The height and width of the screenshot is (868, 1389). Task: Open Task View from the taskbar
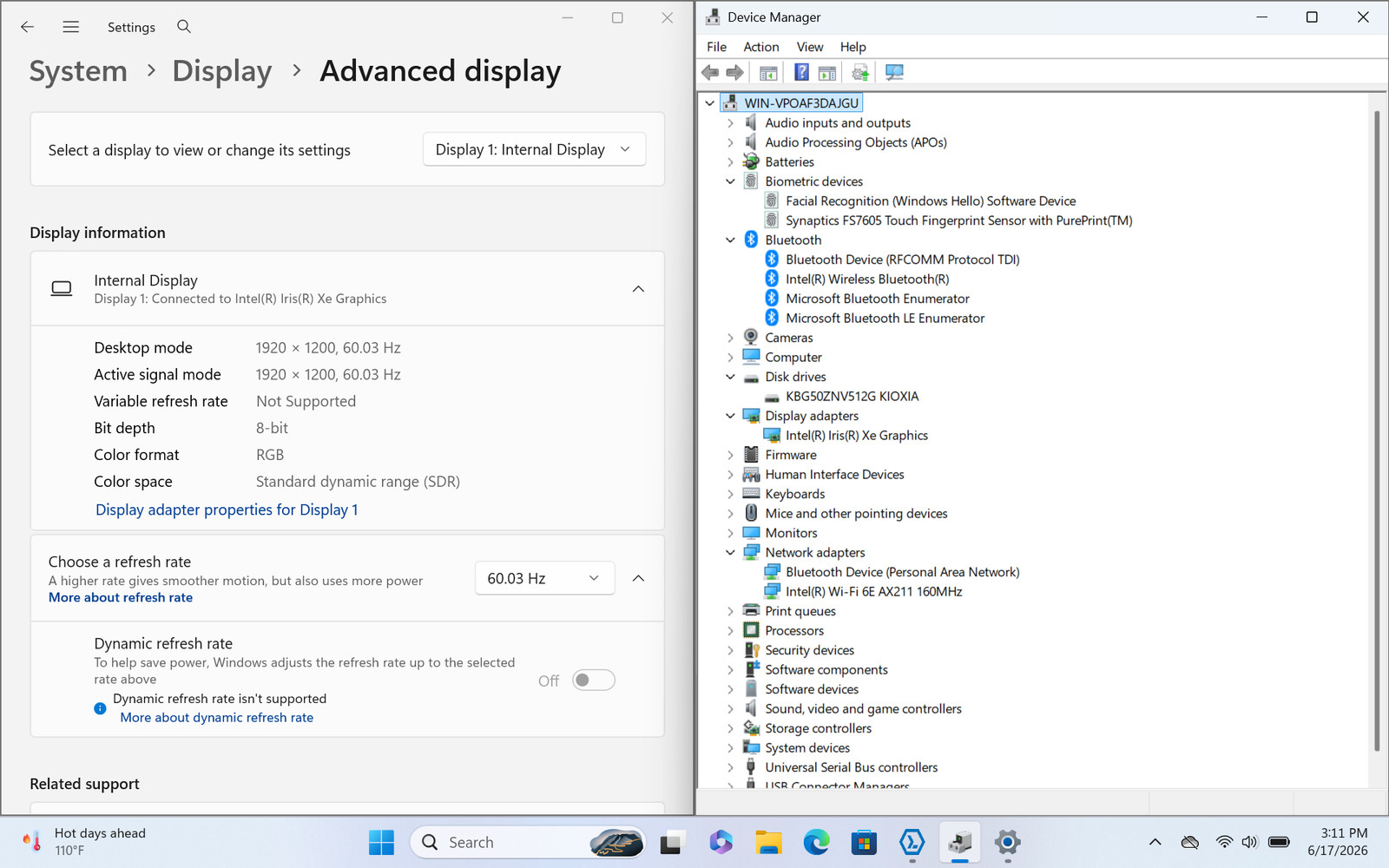click(x=673, y=842)
